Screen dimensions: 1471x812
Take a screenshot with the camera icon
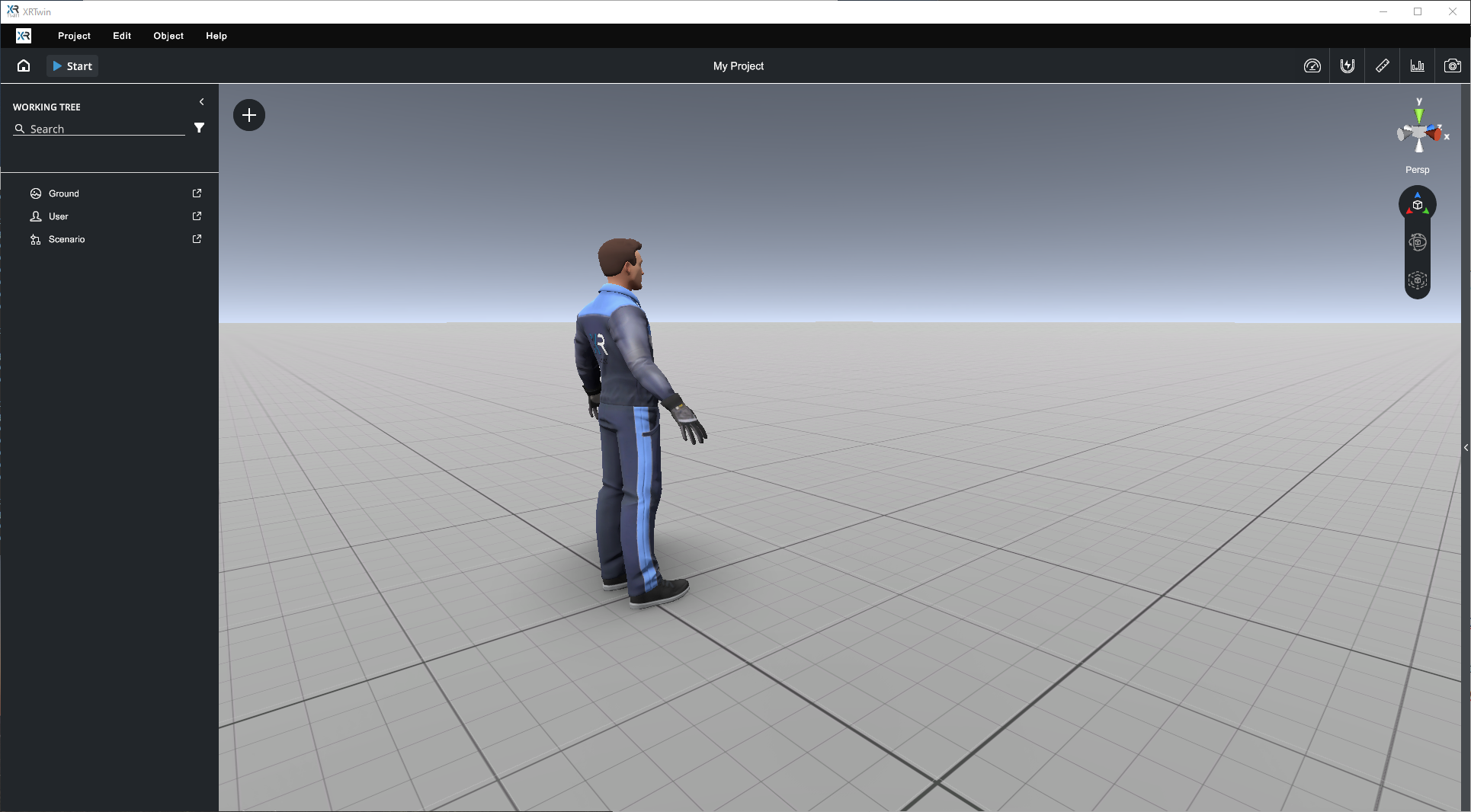(x=1453, y=66)
